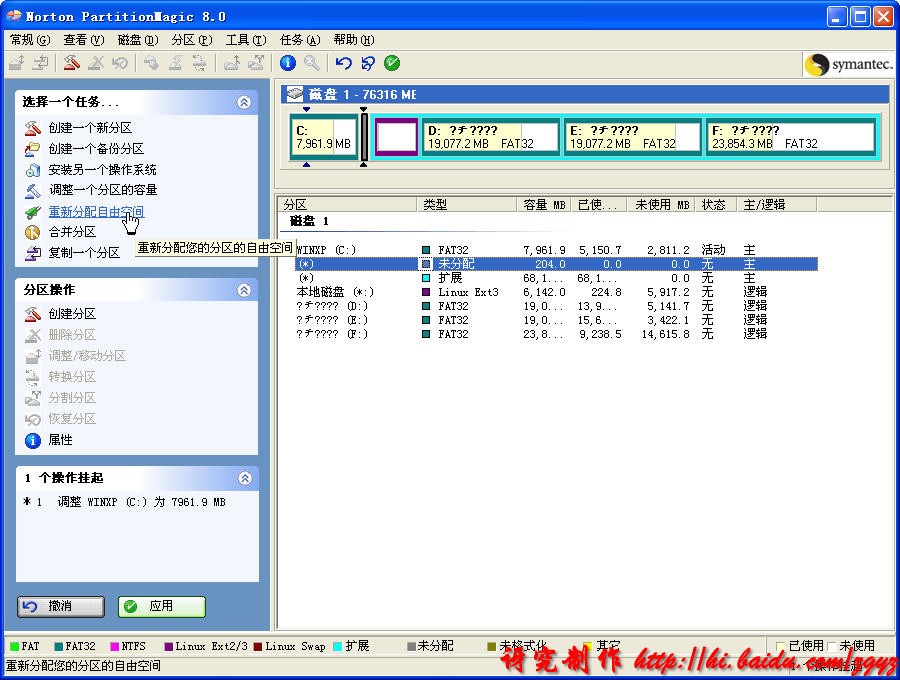
Task: Click the 创建分区 icon in 分区操作
Action: (33, 314)
